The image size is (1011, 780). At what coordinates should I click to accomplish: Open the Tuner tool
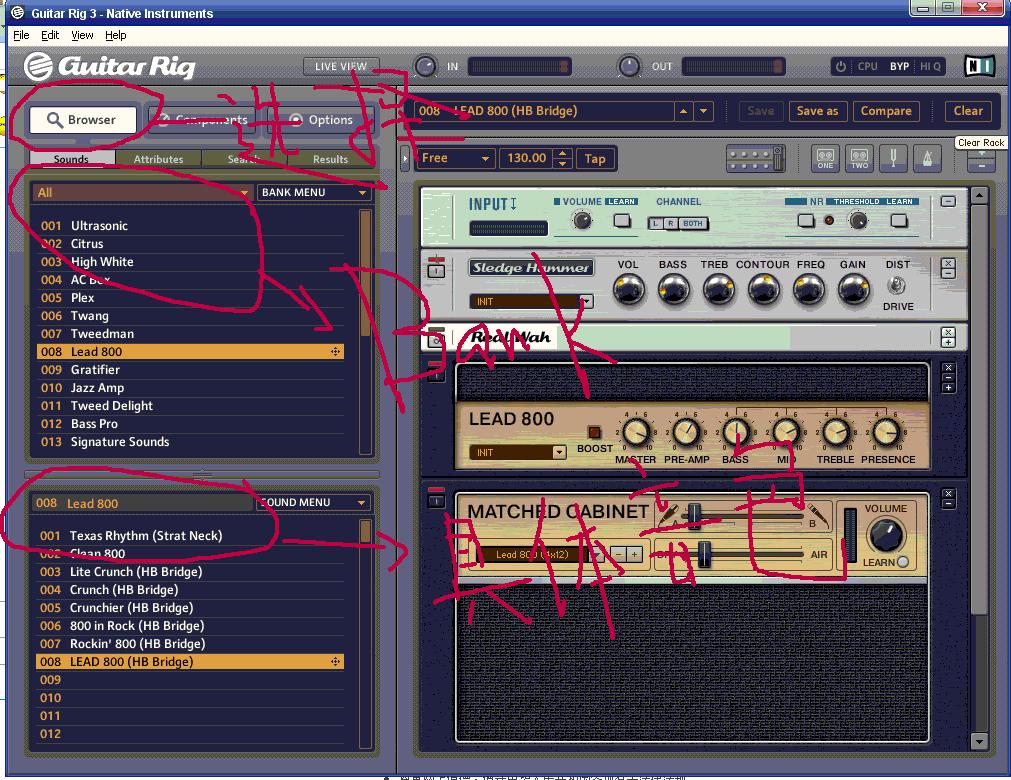[x=893, y=158]
